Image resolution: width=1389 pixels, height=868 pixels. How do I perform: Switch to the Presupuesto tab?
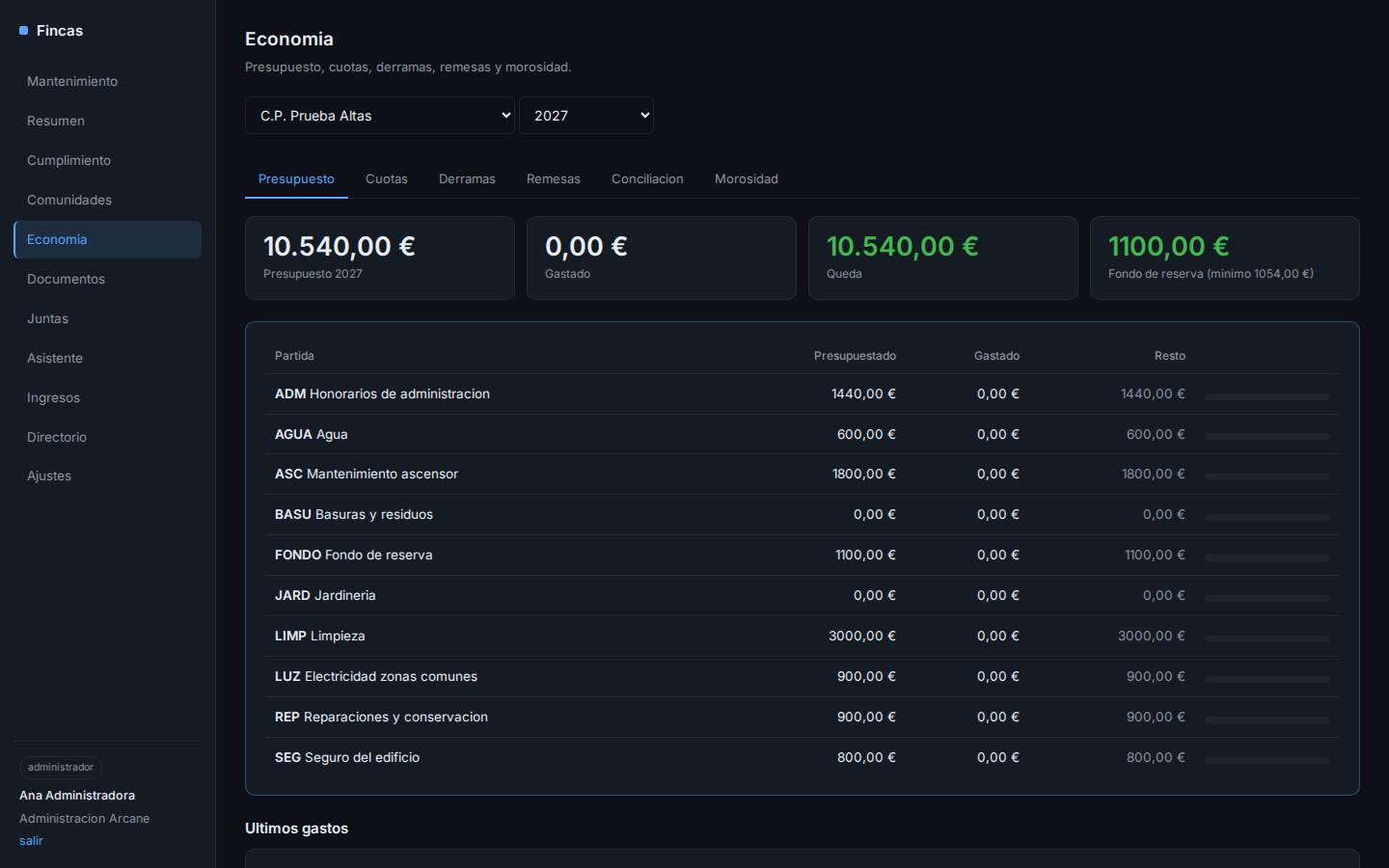tap(296, 179)
